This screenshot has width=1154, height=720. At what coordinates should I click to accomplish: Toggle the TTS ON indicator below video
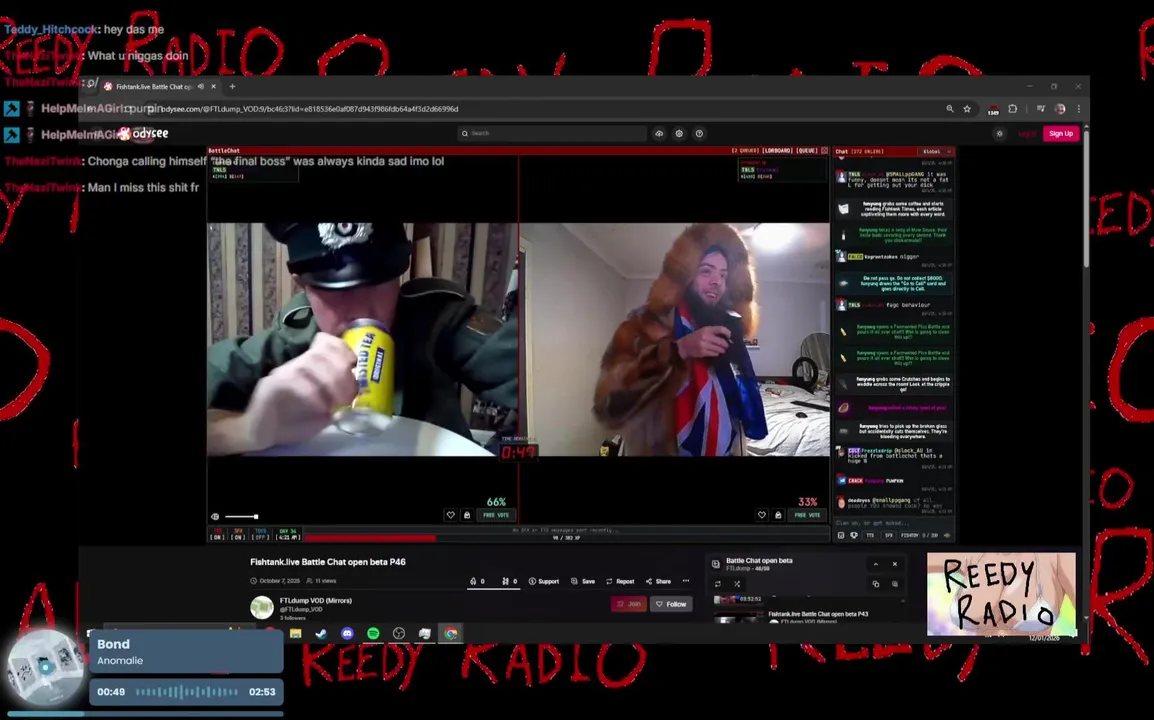(217, 534)
